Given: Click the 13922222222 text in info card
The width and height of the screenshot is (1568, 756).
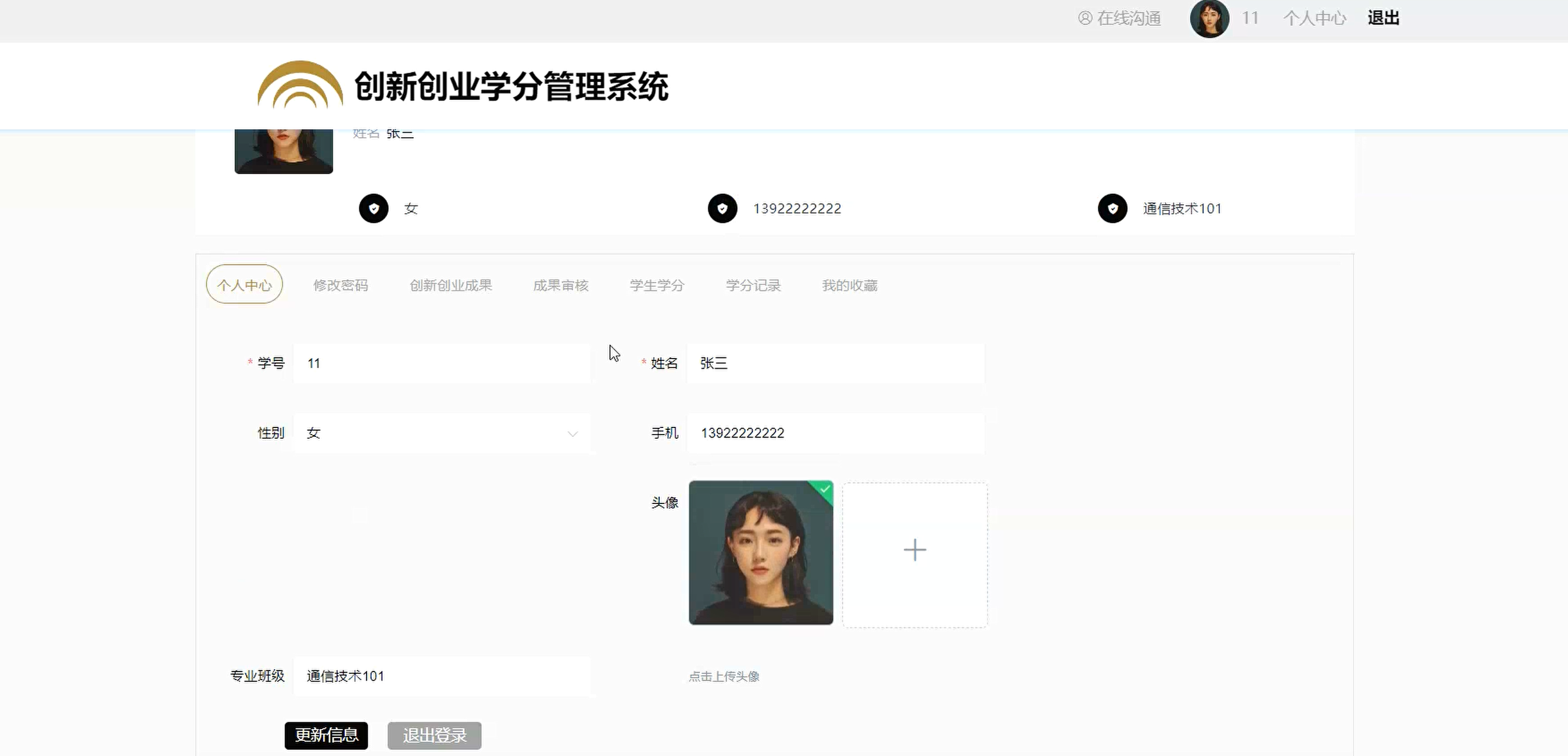Looking at the screenshot, I should click(797, 209).
